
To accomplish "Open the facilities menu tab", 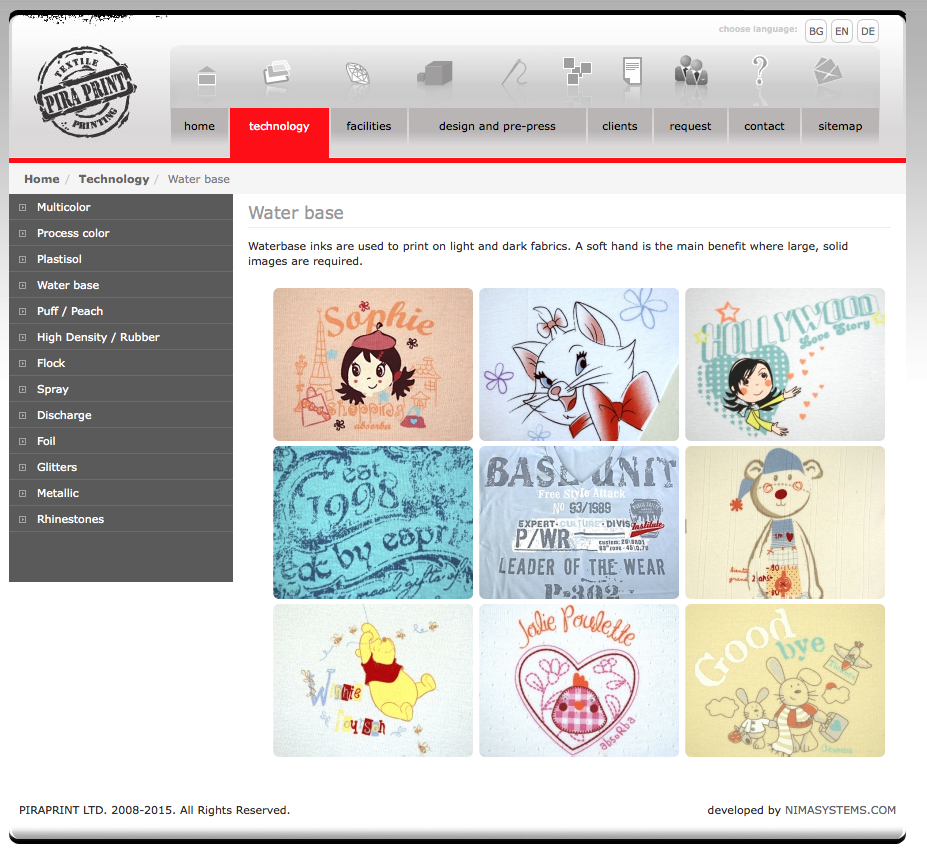I will [368, 127].
